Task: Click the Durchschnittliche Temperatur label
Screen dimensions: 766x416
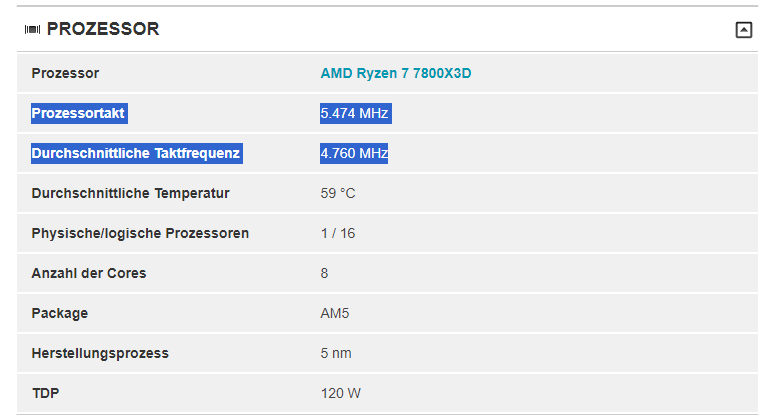Action: (130, 193)
